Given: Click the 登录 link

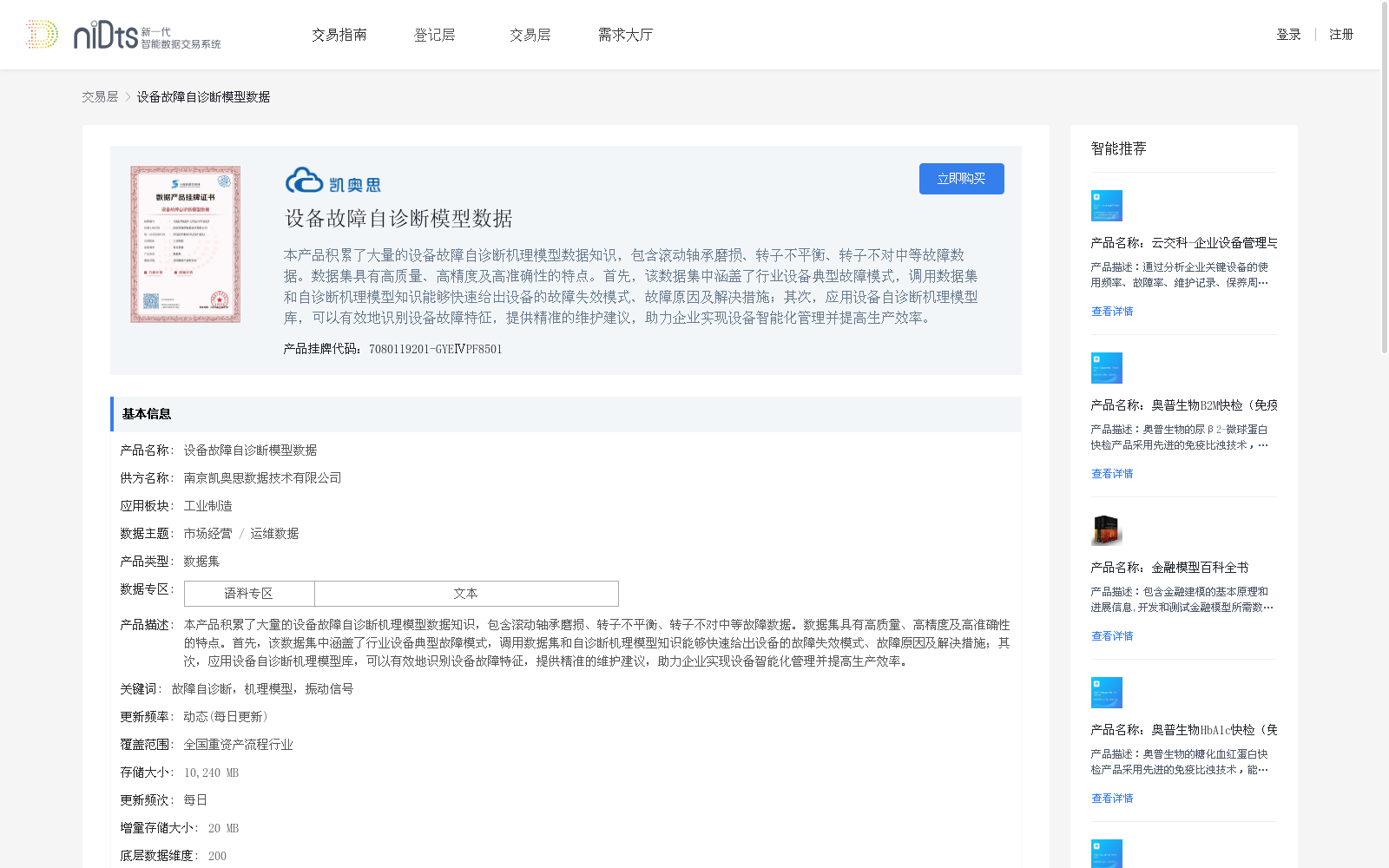Looking at the screenshot, I should 1288,35.
